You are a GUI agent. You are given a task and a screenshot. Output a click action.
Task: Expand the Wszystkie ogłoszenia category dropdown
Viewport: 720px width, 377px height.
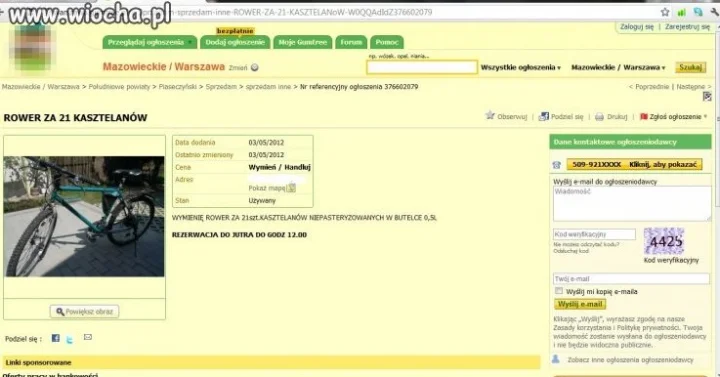click(x=521, y=68)
